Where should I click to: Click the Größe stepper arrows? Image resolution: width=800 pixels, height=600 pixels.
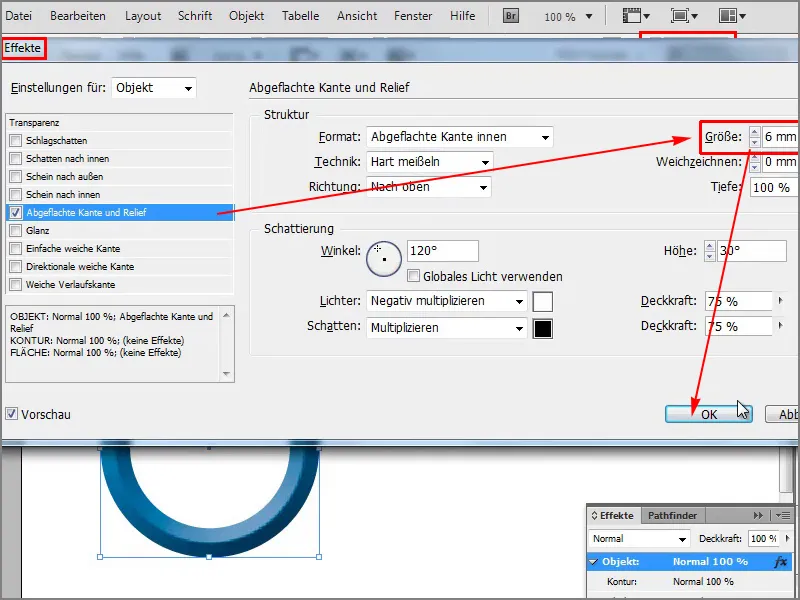pos(755,137)
